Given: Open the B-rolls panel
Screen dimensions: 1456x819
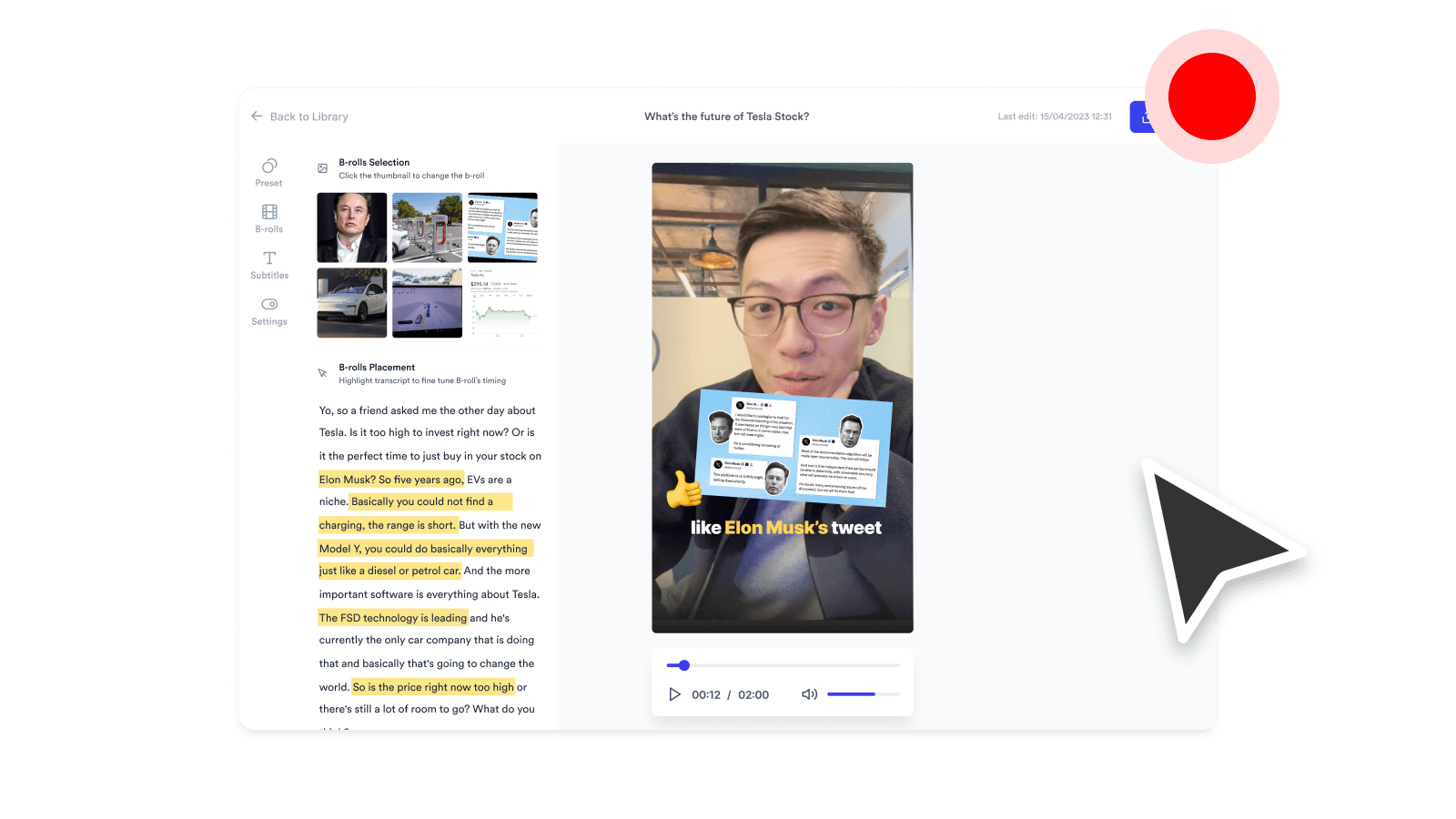Looking at the screenshot, I should tap(268, 218).
